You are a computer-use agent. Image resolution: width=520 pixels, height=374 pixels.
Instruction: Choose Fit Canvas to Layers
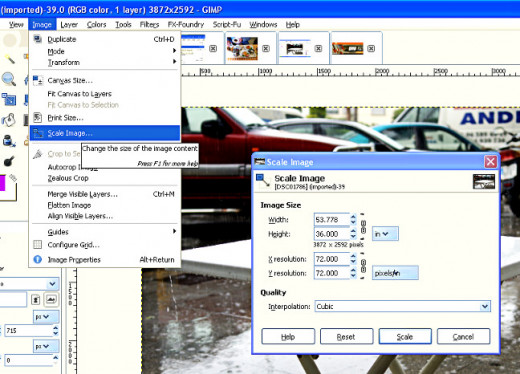(105, 94)
